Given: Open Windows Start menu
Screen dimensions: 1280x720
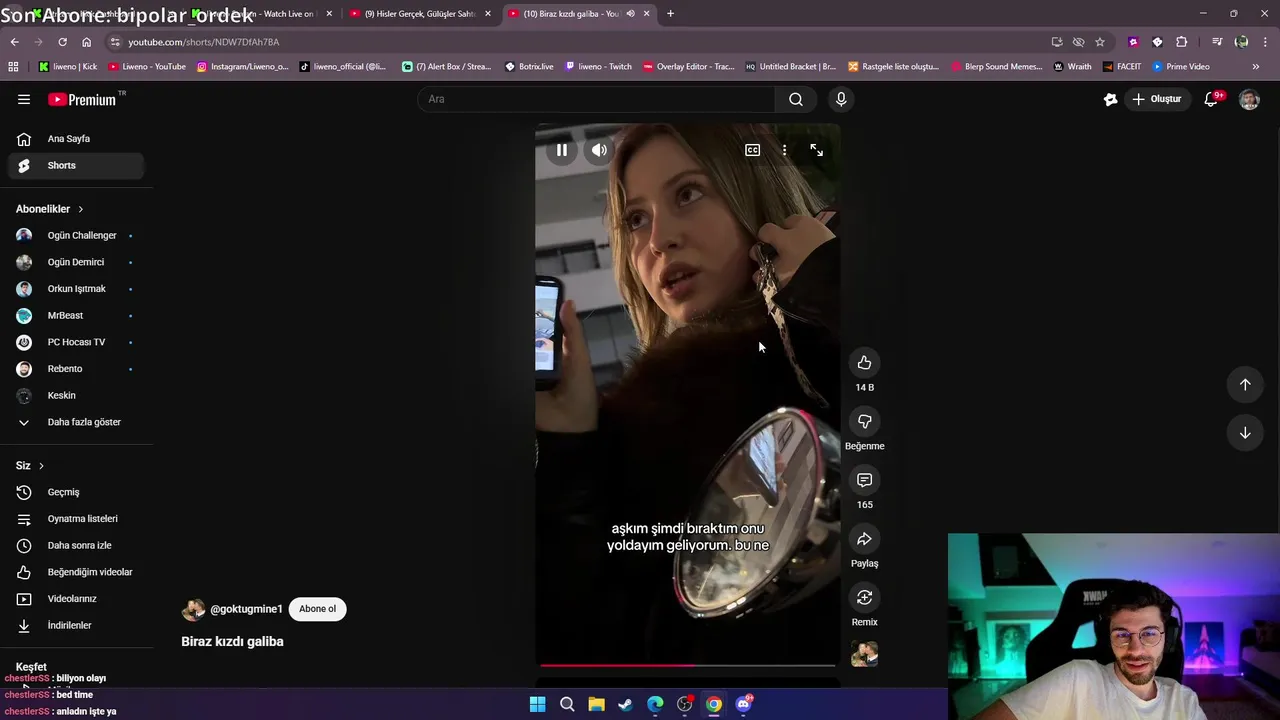Looking at the screenshot, I should pyautogui.click(x=537, y=704).
